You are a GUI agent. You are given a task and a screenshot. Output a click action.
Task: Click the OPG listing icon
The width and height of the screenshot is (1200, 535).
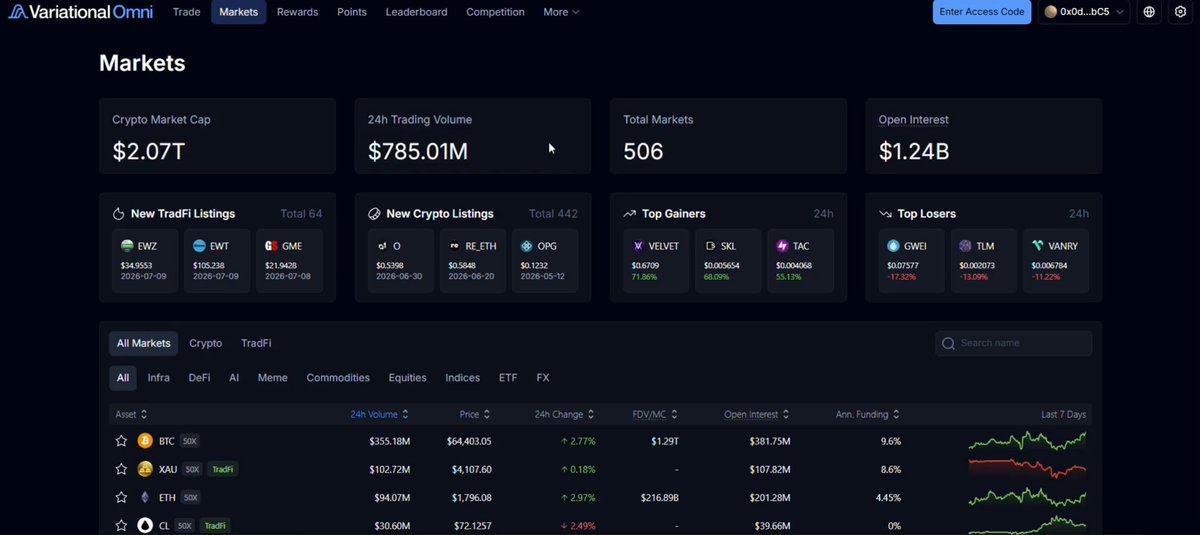coord(527,246)
